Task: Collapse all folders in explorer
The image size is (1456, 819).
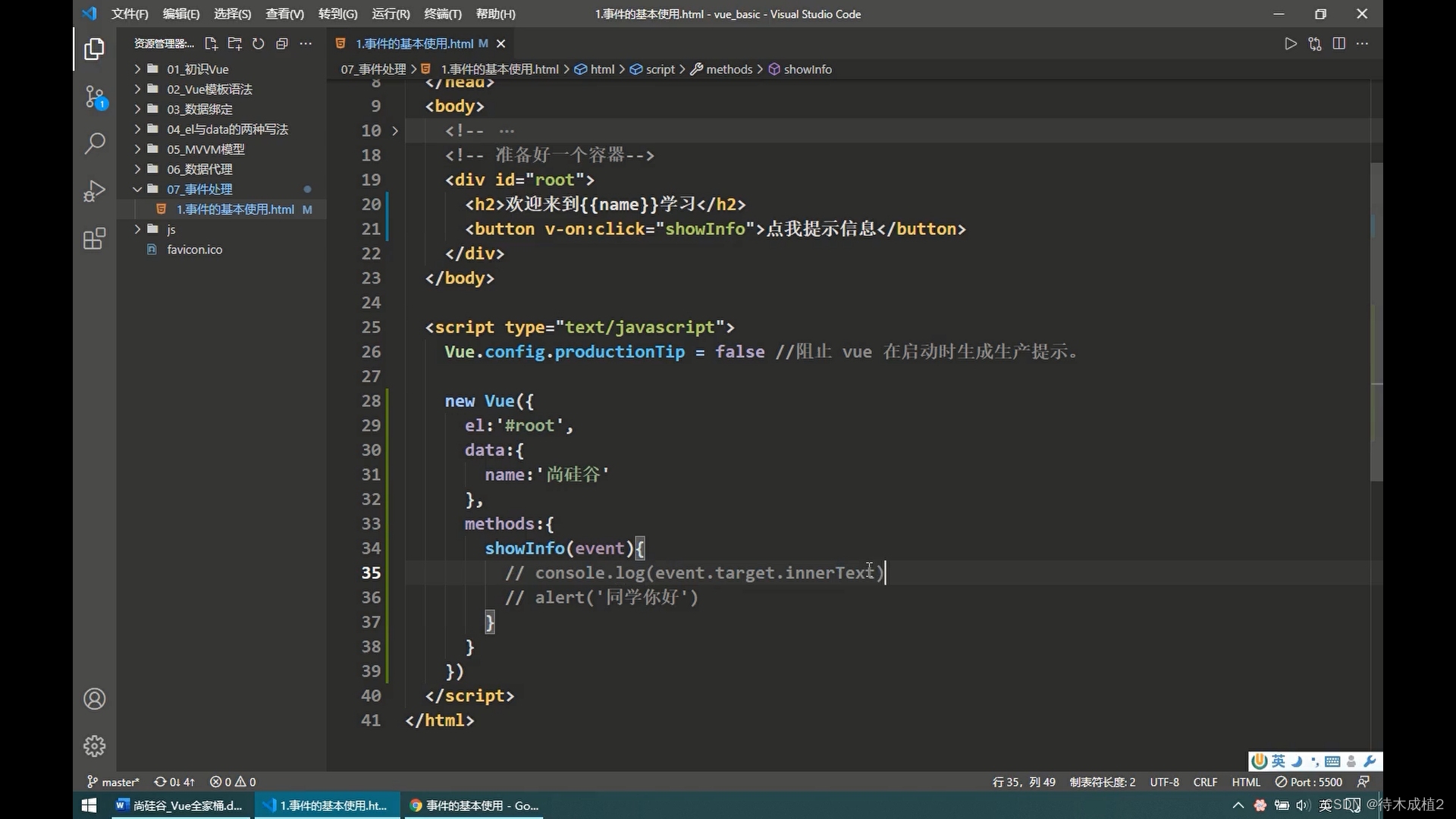Action: (282, 44)
